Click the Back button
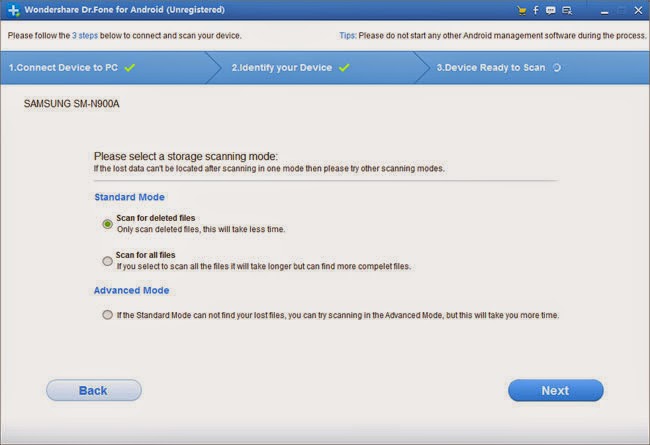The width and height of the screenshot is (650, 445). pos(94,390)
